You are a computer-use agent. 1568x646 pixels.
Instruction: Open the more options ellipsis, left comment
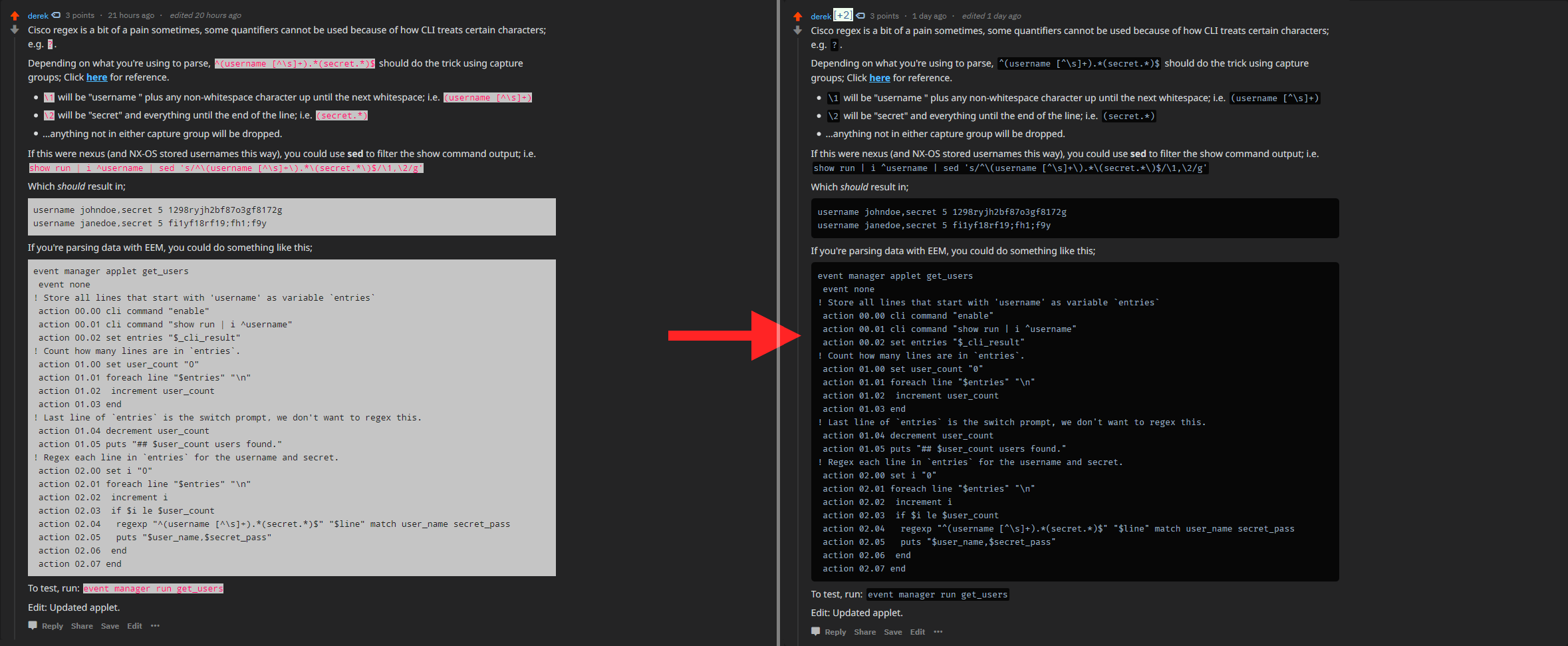(155, 626)
